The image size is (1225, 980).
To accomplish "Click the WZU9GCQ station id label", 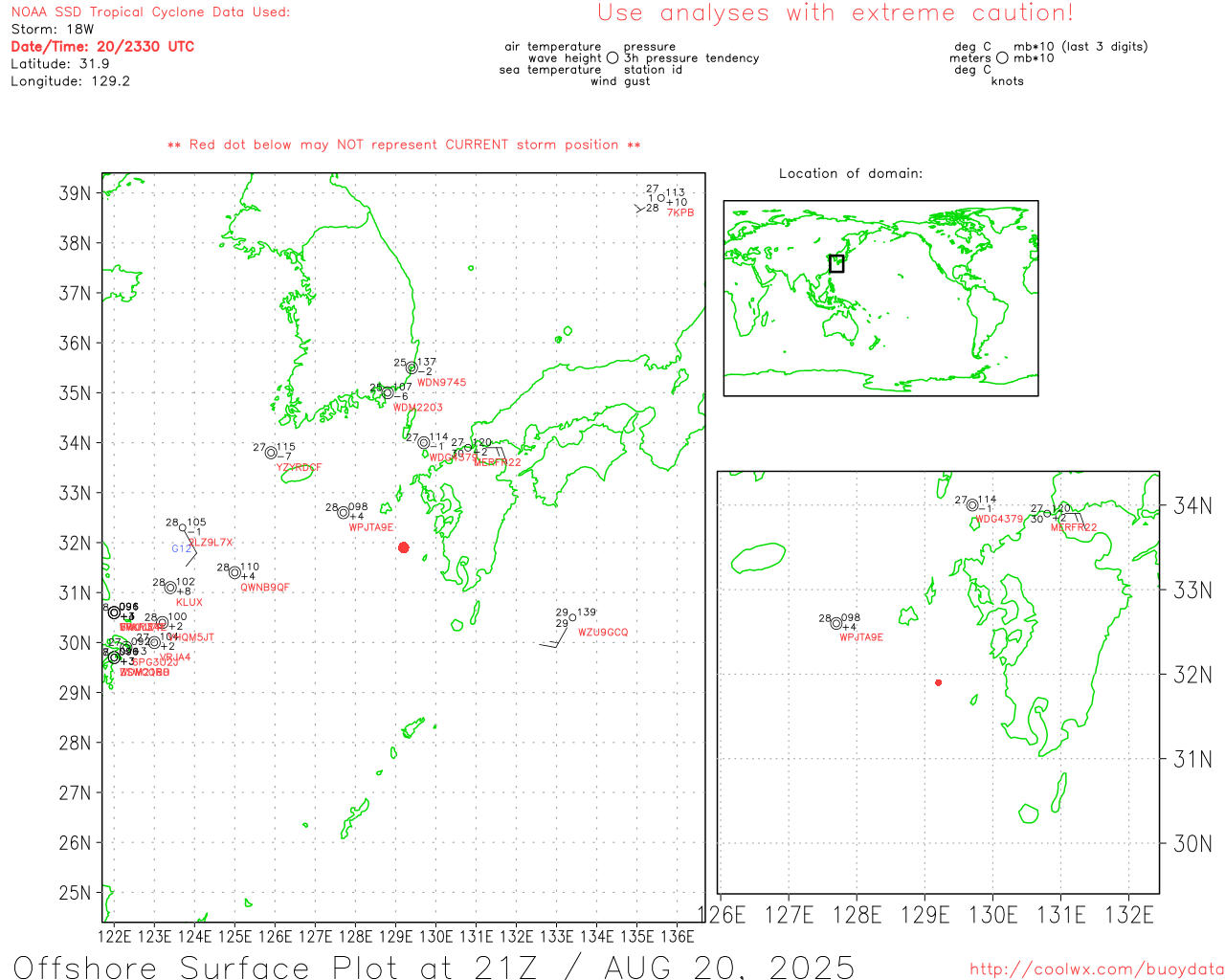I will tap(603, 633).
